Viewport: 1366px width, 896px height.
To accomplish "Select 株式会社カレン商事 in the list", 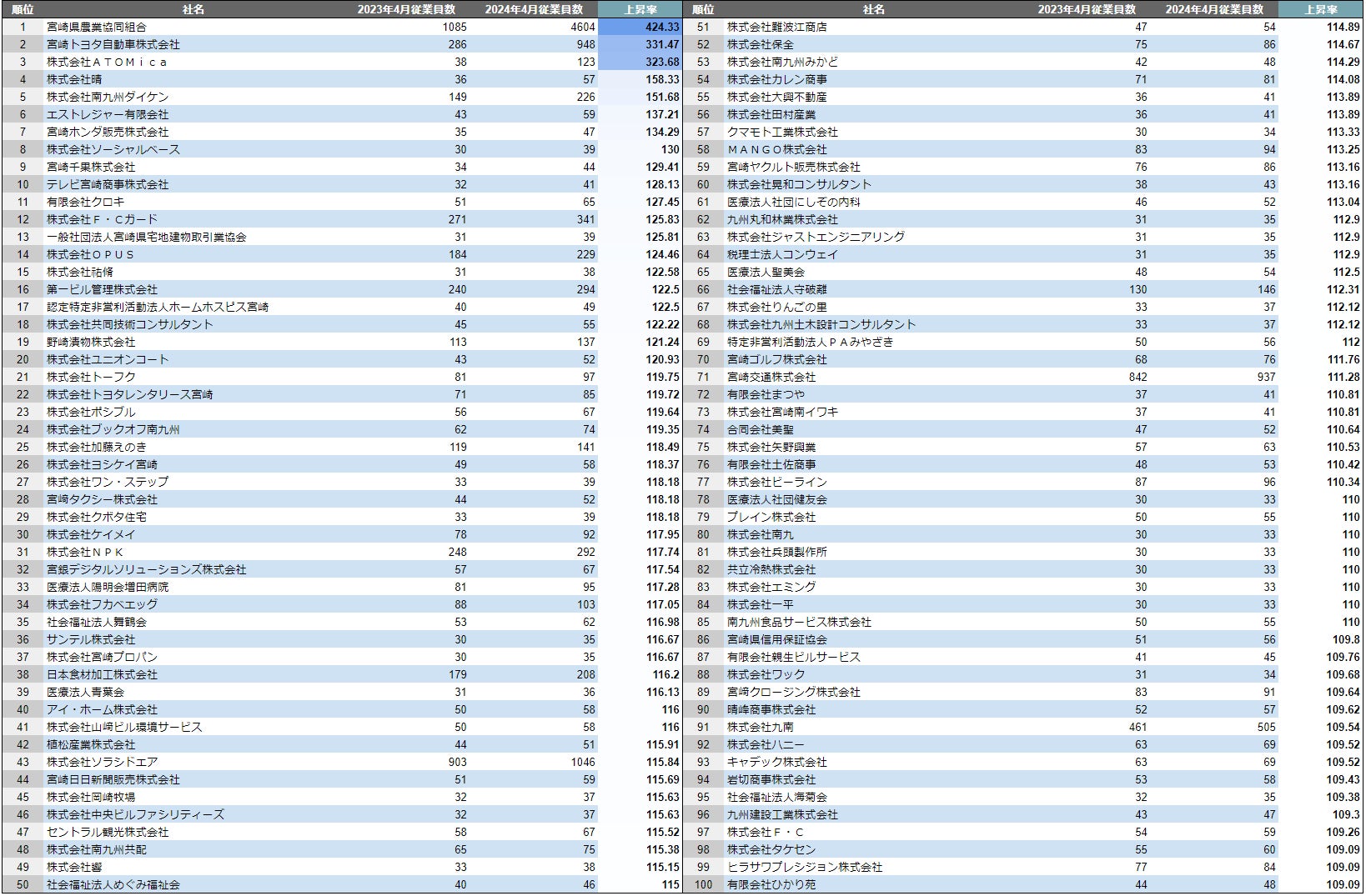I will click(x=777, y=79).
